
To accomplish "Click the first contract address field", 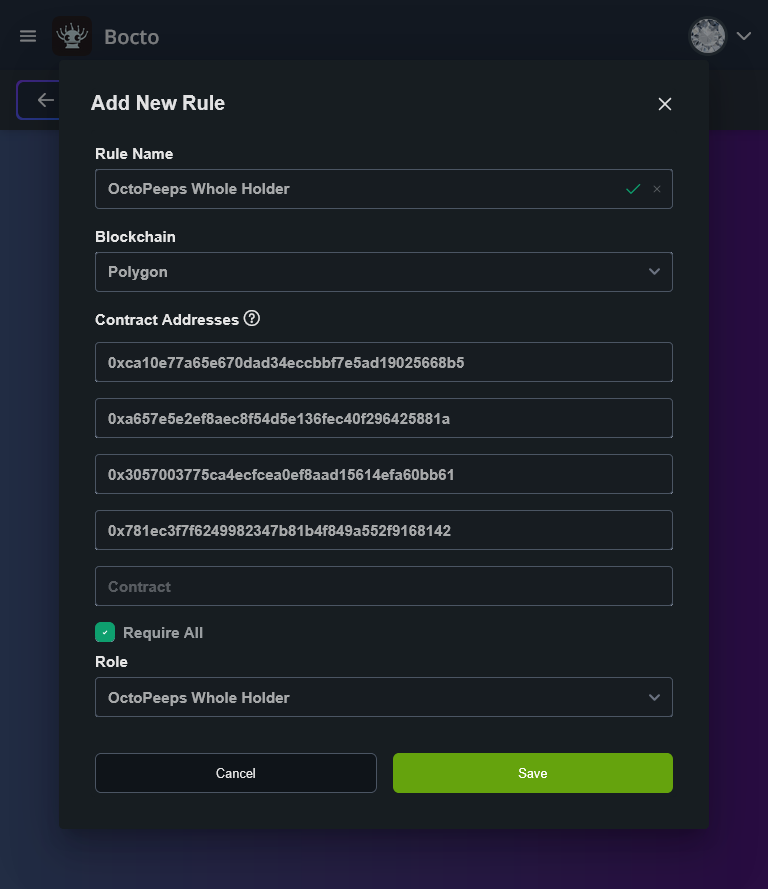I will pyautogui.click(x=383, y=362).
